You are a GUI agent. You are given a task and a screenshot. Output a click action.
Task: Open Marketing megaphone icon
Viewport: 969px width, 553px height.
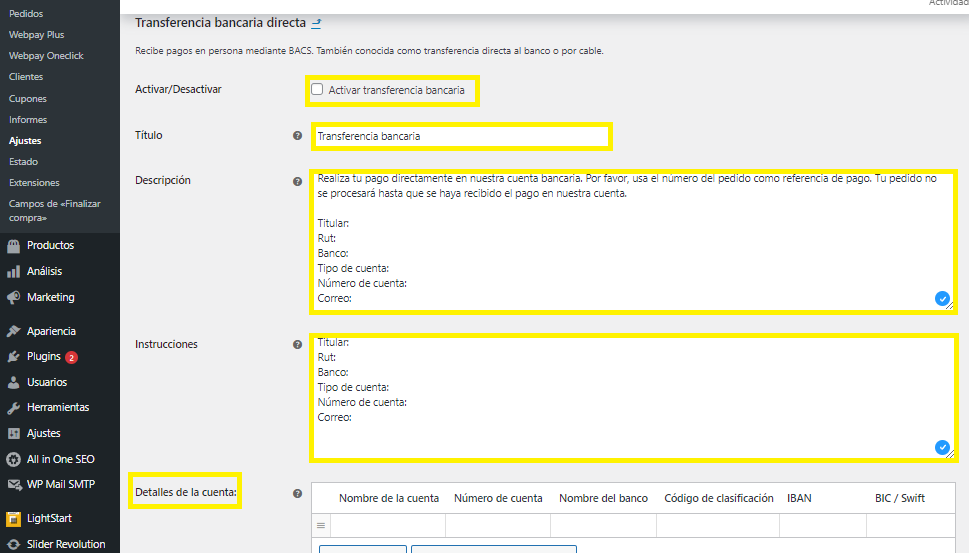pos(13,298)
